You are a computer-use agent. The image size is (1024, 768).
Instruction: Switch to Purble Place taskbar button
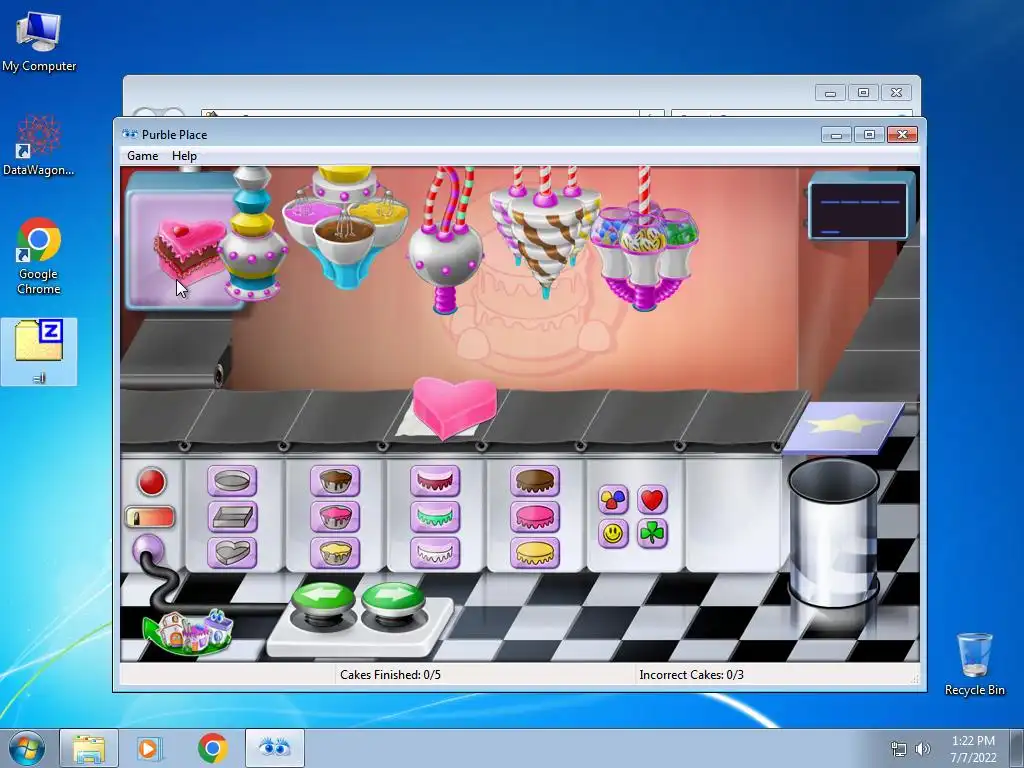[x=274, y=748]
